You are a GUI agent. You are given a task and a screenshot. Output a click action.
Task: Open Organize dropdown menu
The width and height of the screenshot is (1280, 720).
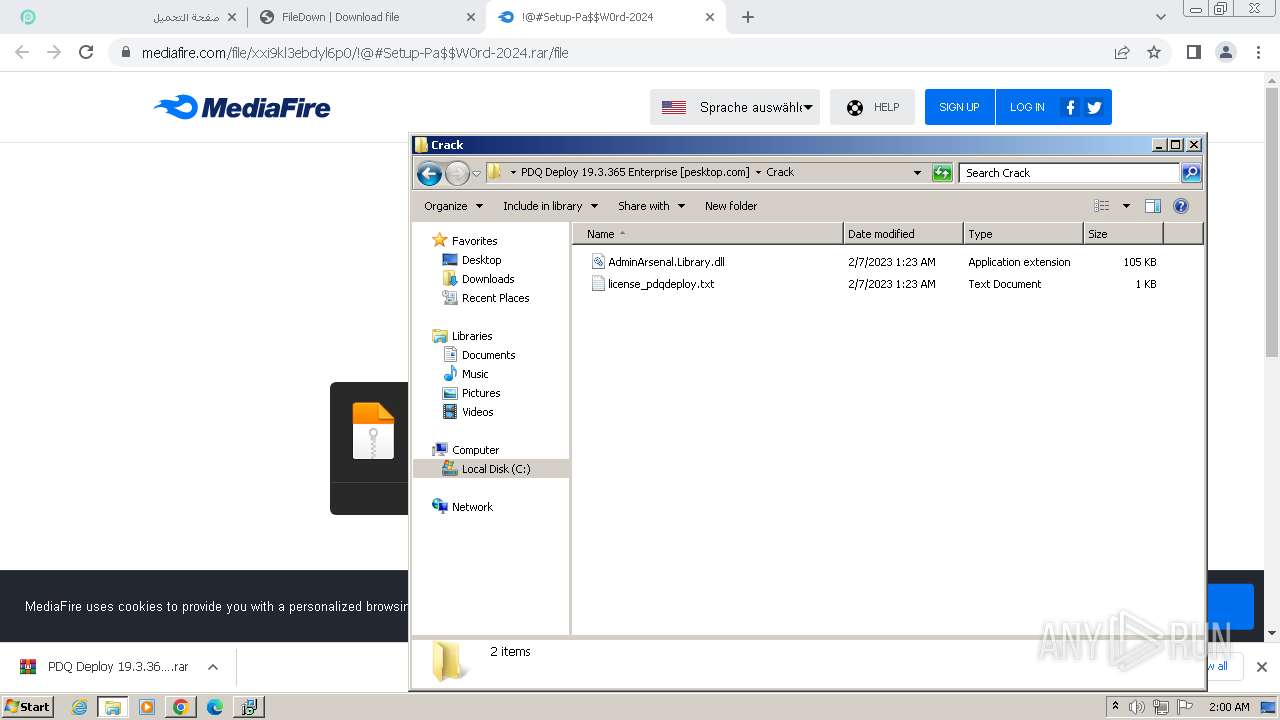pyautogui.click(x=453, y=206)
